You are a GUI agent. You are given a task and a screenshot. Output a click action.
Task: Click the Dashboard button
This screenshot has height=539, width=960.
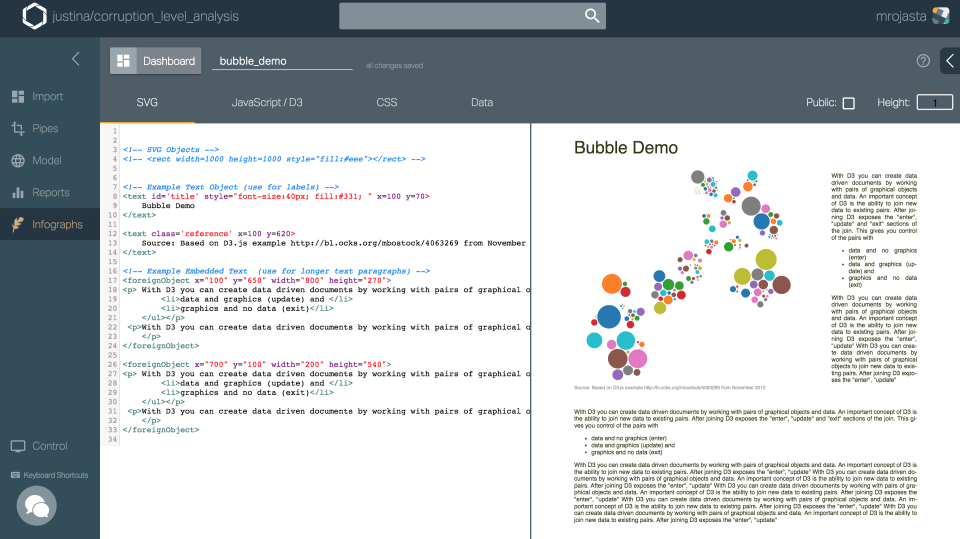[x=155, y=61]
